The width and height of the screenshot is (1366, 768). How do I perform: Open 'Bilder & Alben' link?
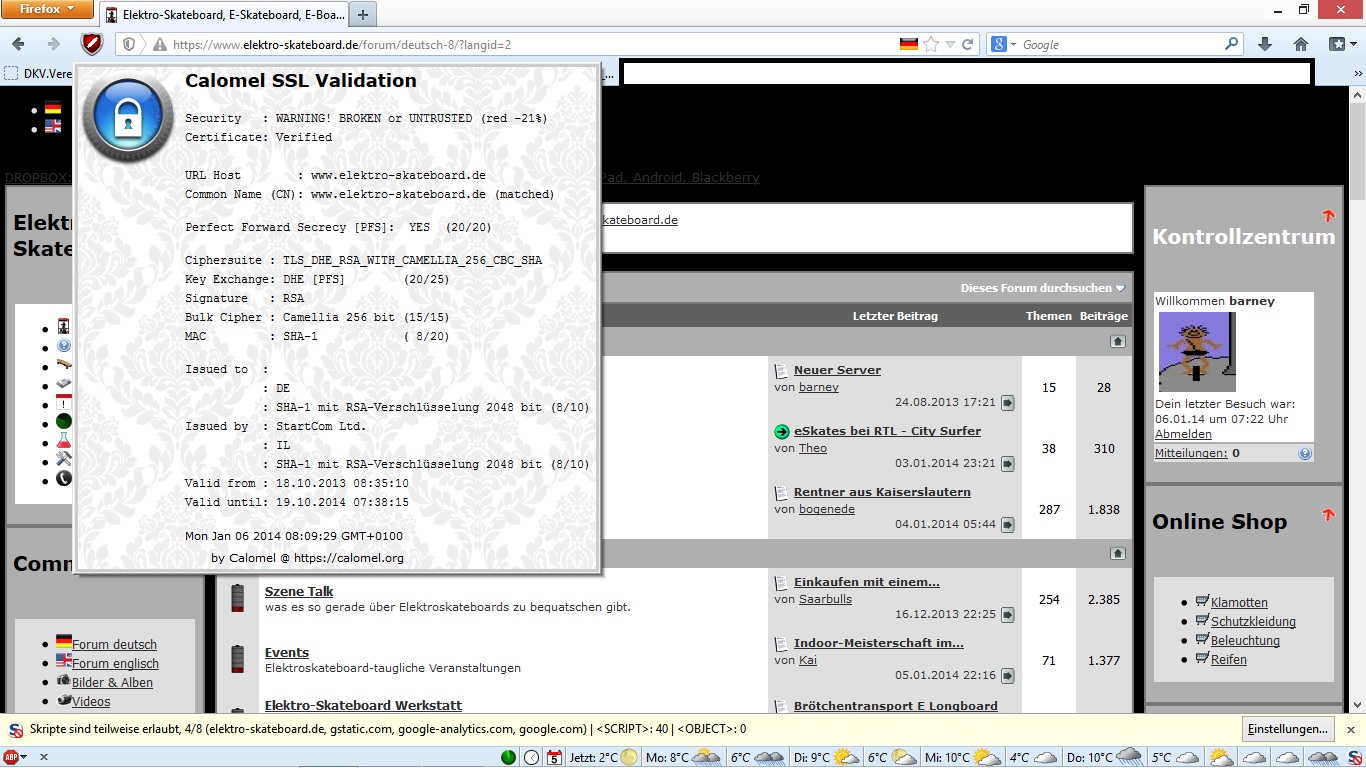click(112, 683)
